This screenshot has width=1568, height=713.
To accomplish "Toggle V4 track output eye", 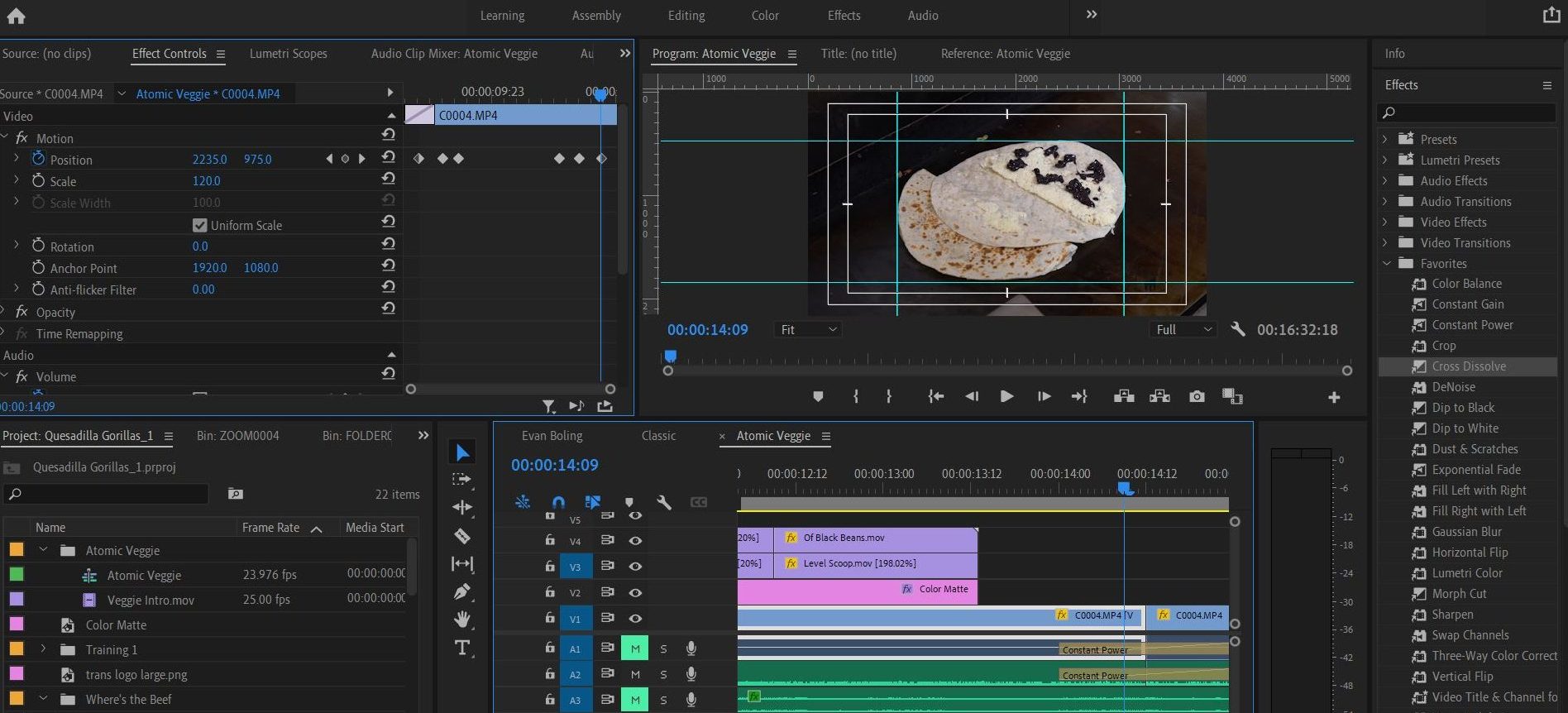I will (x=635, y=541).
